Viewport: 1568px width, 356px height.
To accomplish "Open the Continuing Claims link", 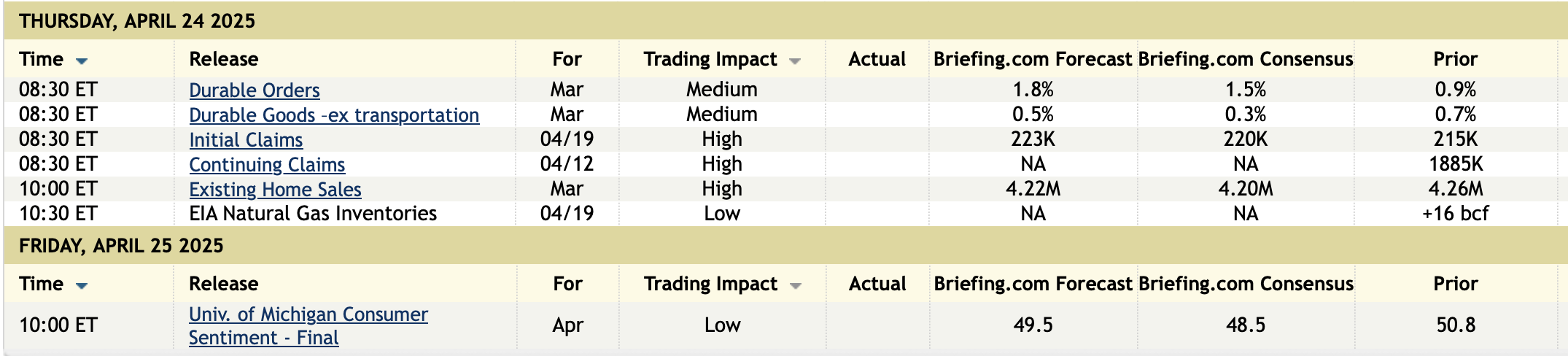I will click(267, 165).
